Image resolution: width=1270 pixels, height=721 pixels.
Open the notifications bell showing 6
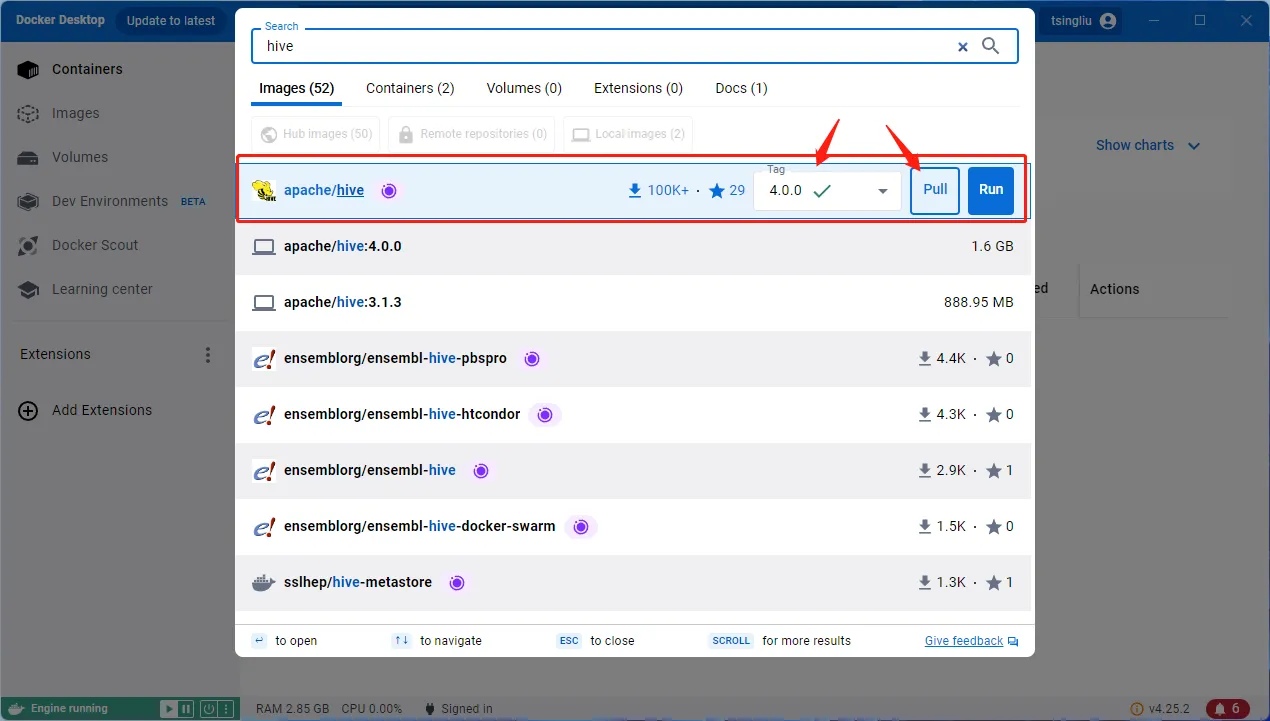coord(1229,709)
